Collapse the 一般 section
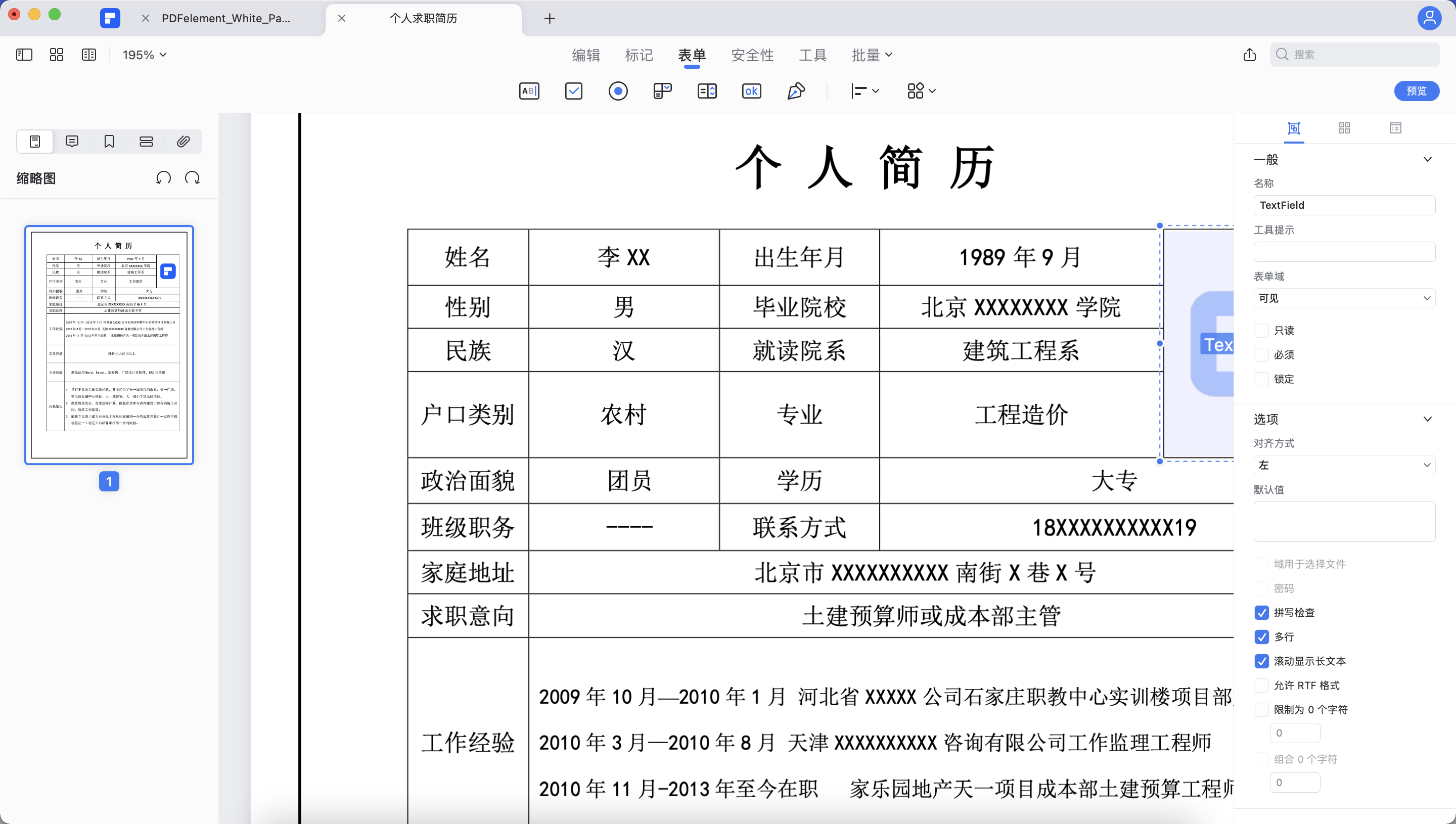Viewport: 1456px width, 824px height. pos(1428,159)
